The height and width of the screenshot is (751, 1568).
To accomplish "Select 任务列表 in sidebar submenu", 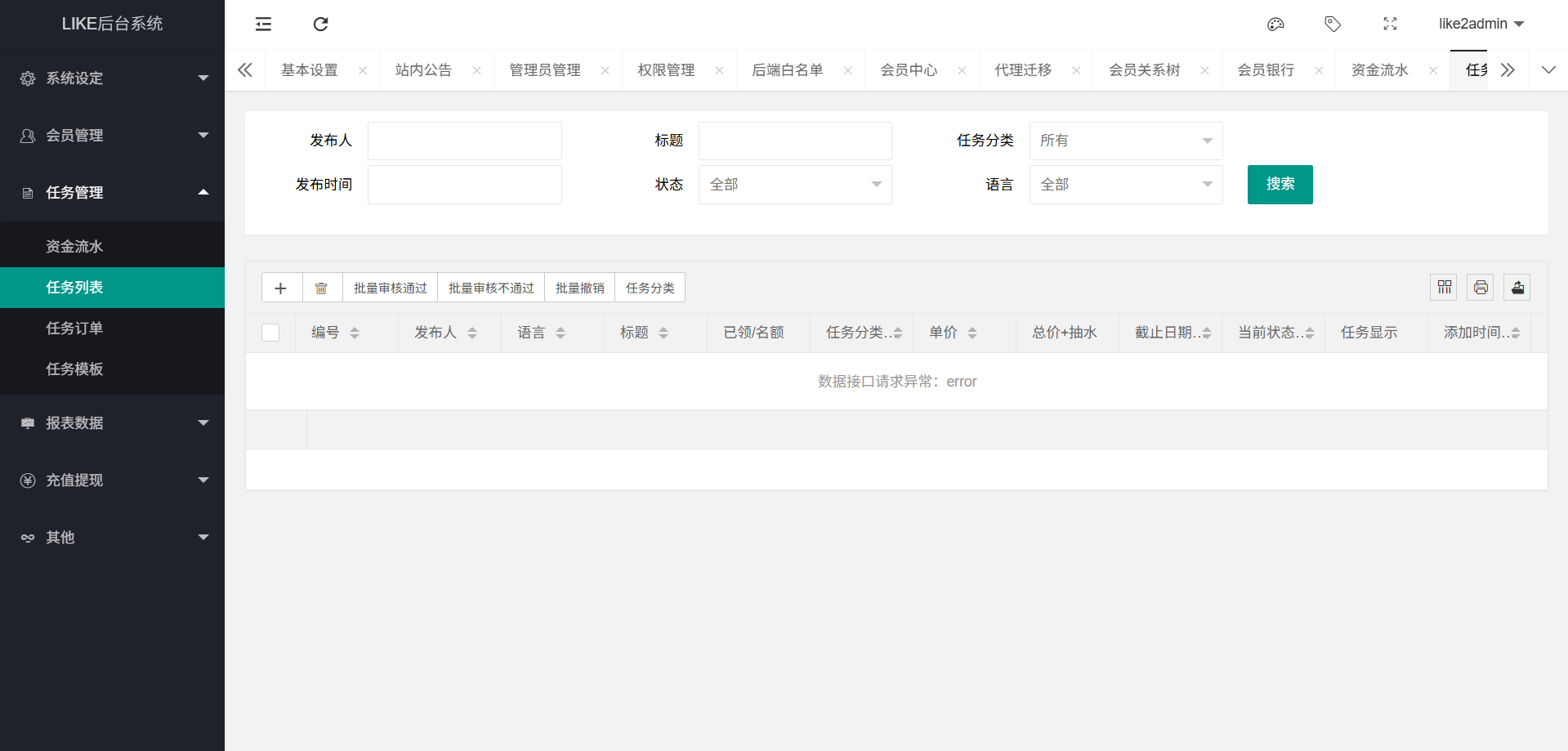I will [x=112, y=288].
